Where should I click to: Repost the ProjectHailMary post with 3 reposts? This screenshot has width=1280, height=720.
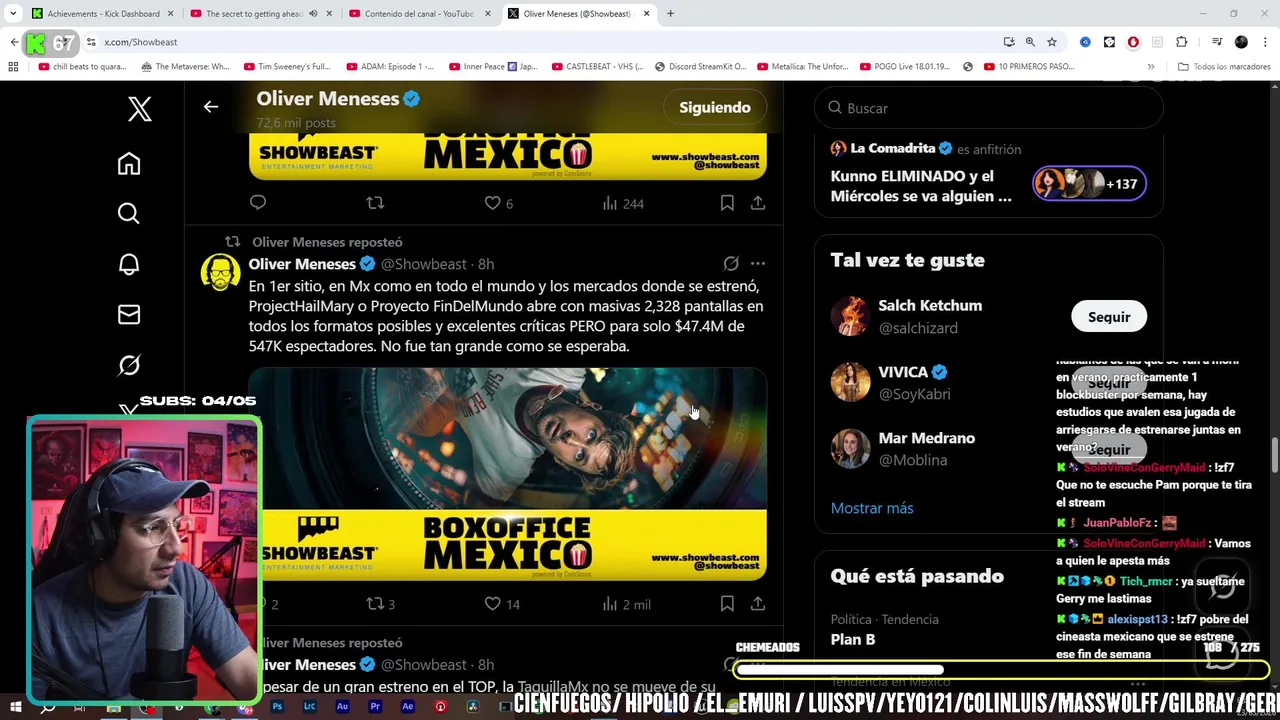tap(381, 604)
